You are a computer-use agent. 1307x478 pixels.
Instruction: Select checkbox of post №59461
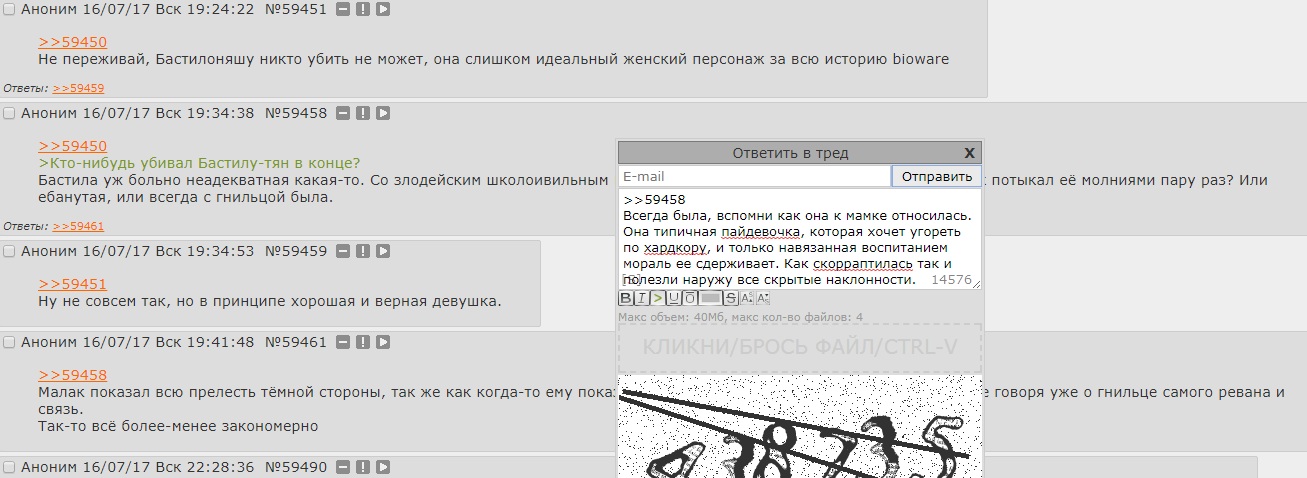click(x=9, y=343)
